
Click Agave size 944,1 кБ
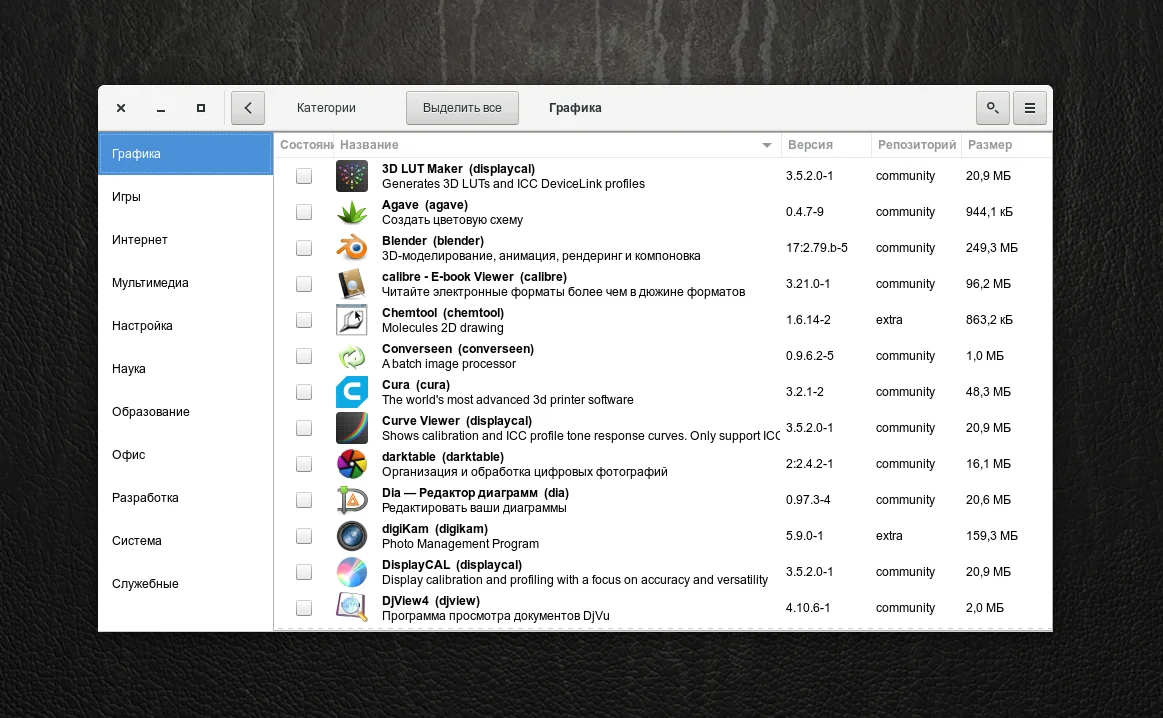(x=989, y=211)
